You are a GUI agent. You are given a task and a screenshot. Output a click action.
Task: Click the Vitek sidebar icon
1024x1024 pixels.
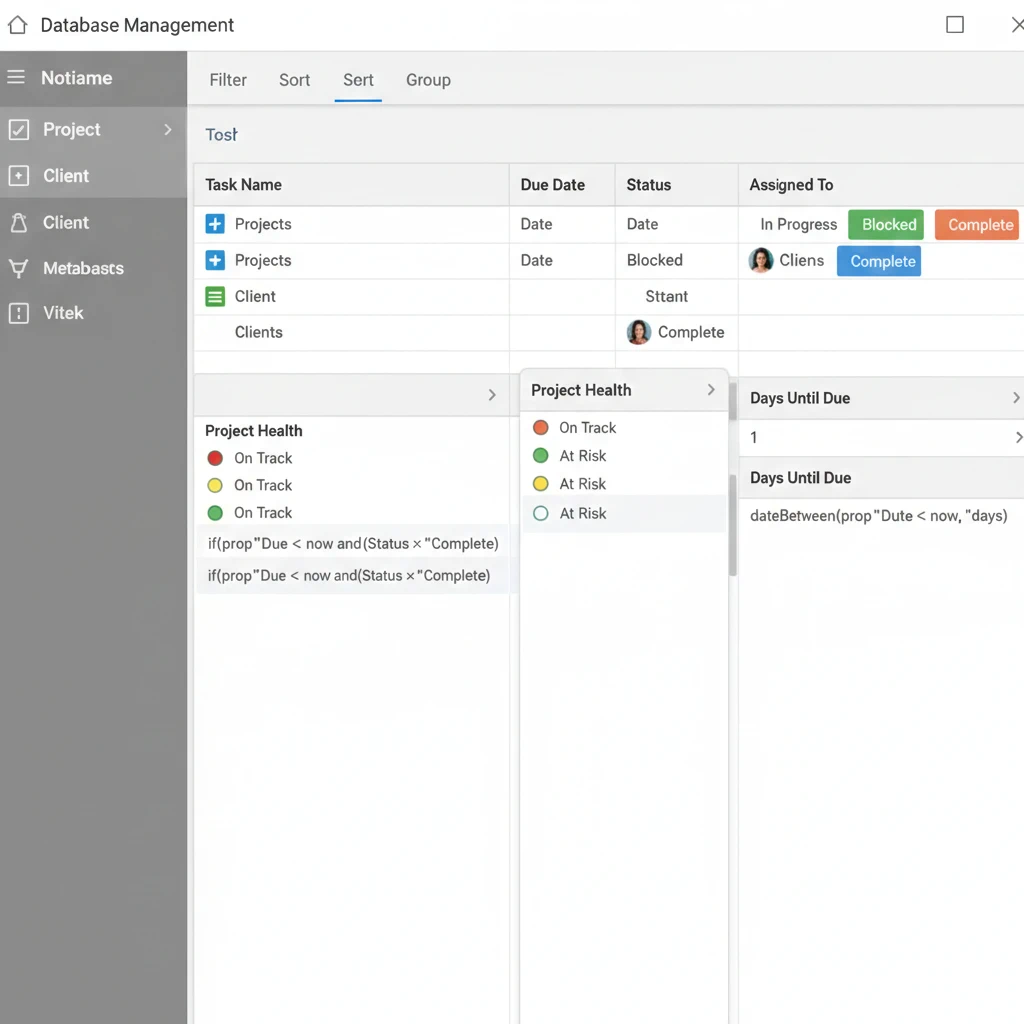tap(18, 313)
